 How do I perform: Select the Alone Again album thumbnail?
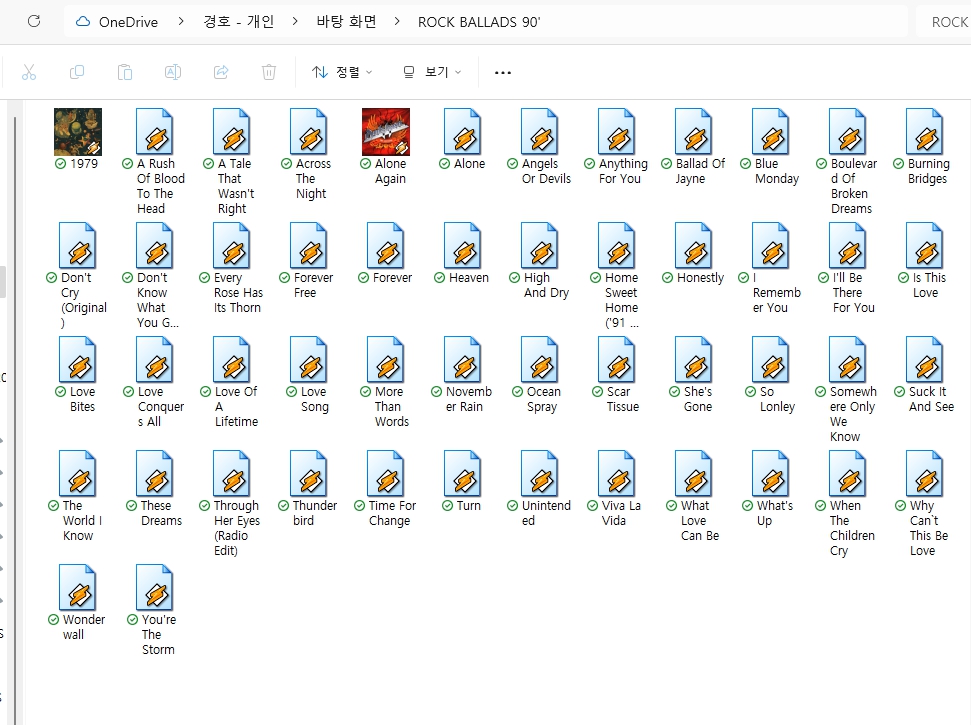tap(386, 132)
